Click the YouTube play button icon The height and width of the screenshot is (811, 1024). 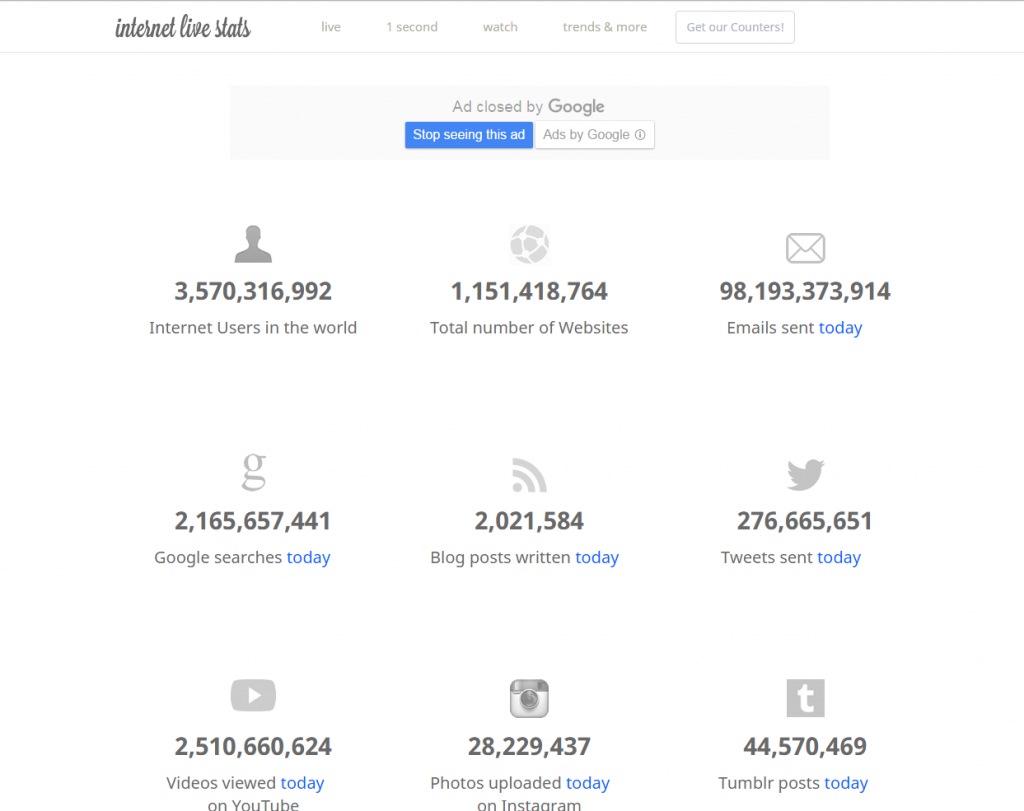(x=253, y=695)
